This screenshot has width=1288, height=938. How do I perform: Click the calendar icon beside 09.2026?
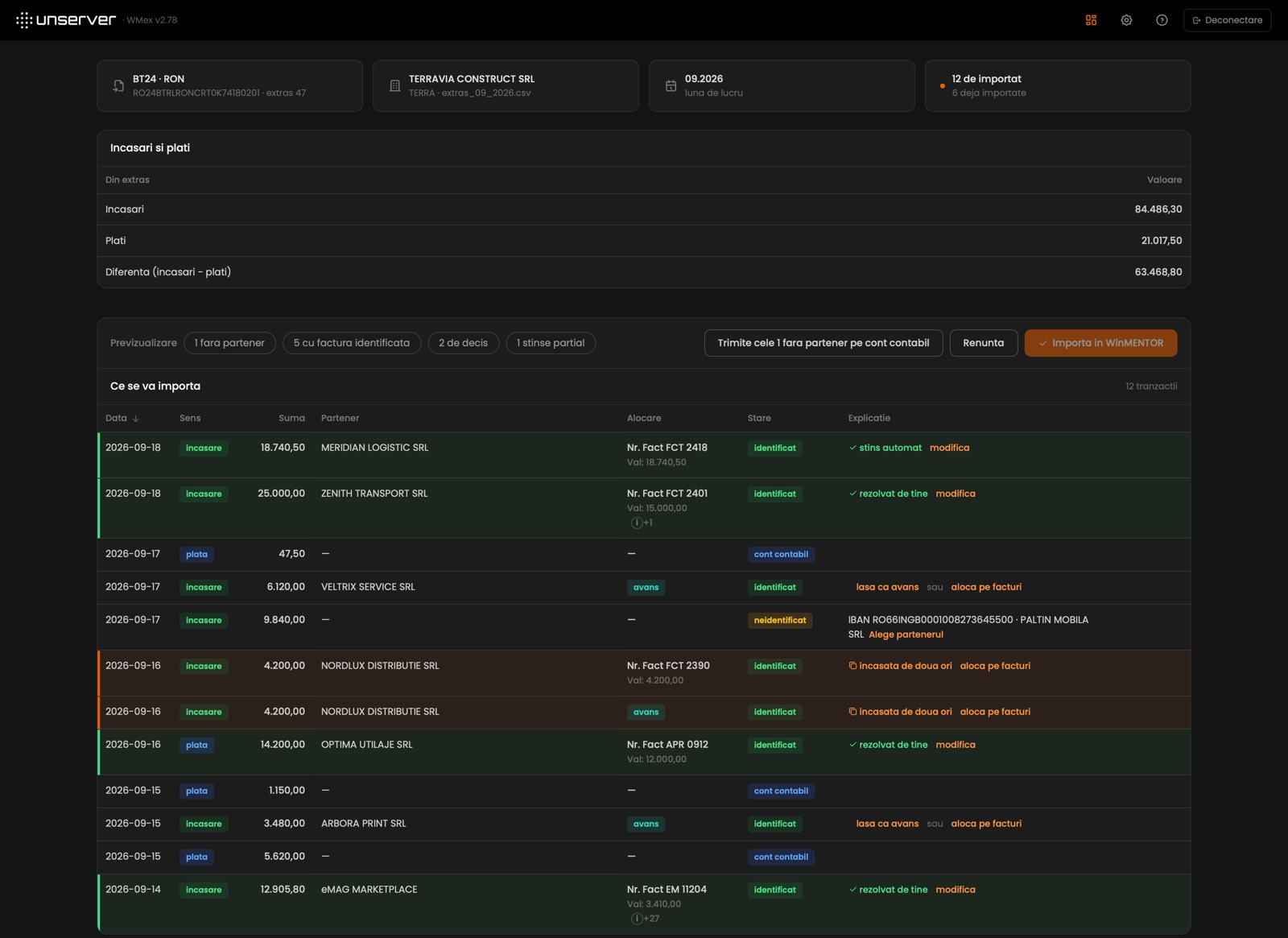(671, 85)
